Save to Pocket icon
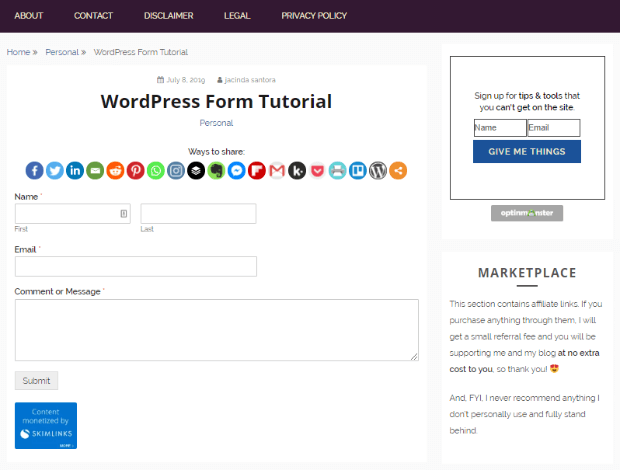This screenshot has height=470, width=620. coord(317,171)
